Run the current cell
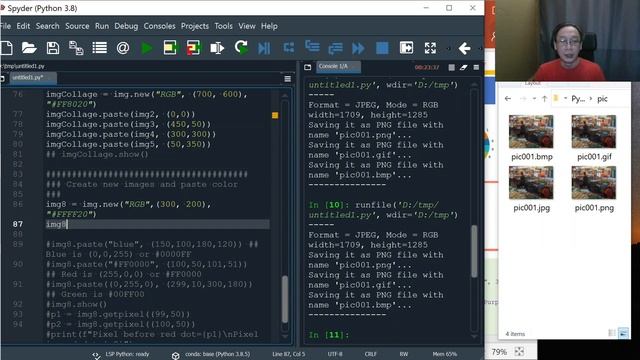 pyautogui.click(x=170, y=48)
